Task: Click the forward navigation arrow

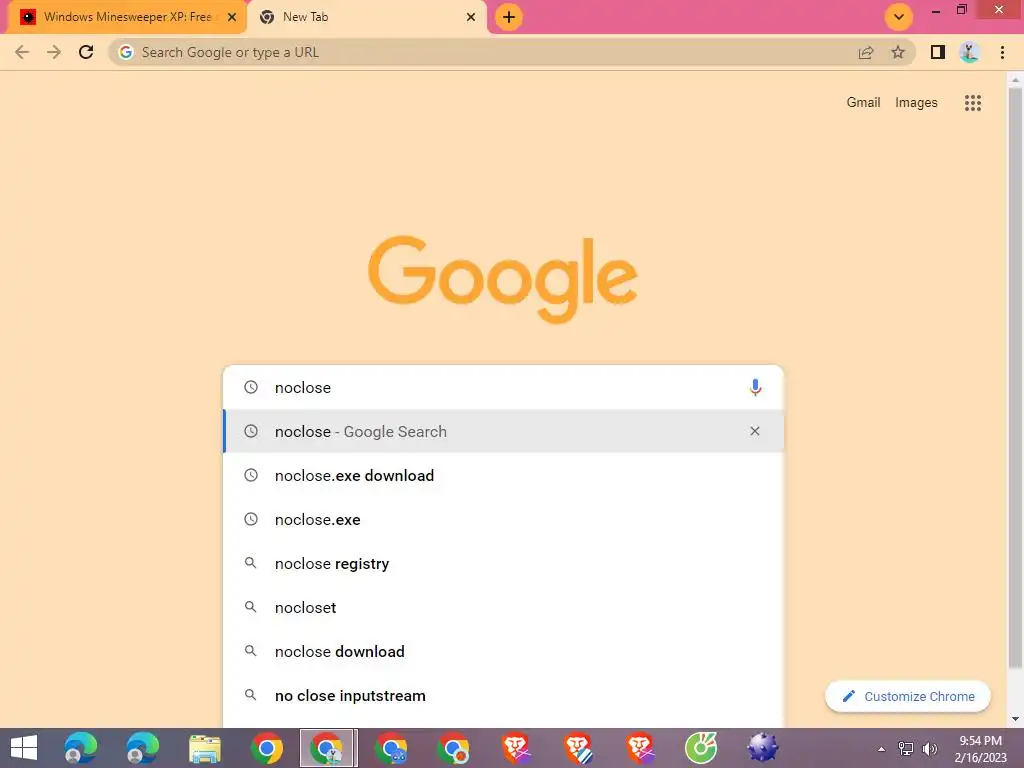Action: click(x=54, y=52)
